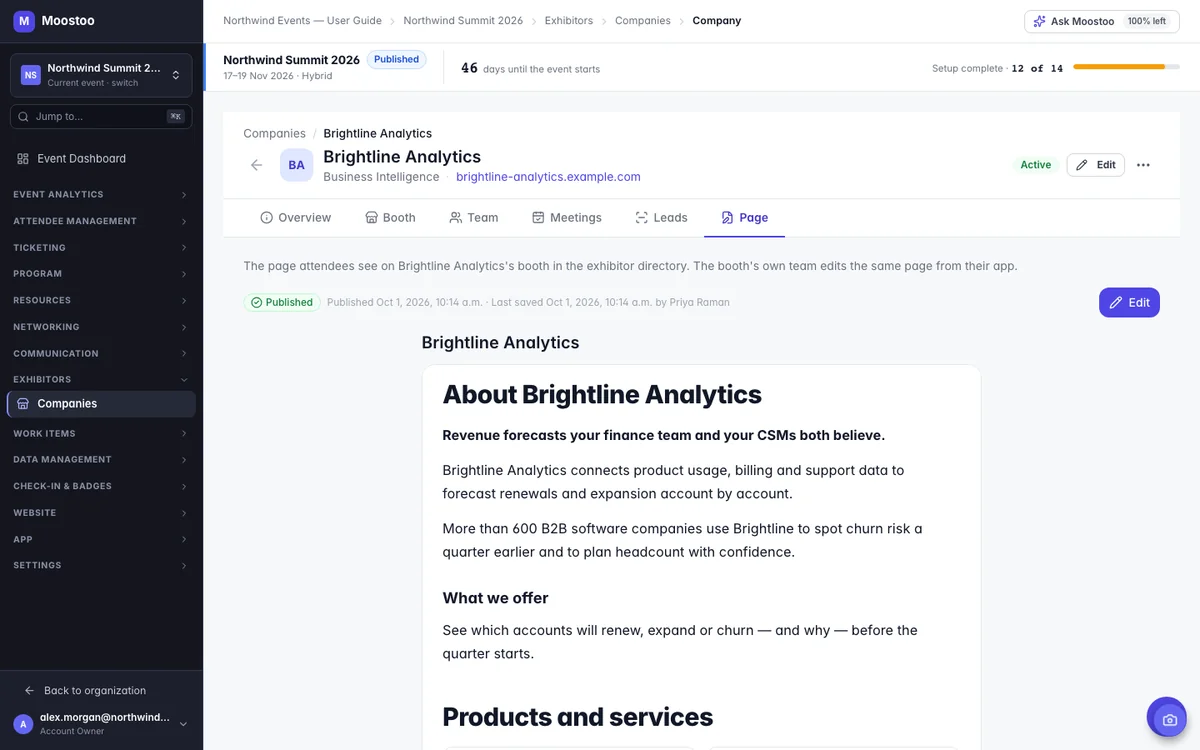This screenshot has width=1200, height=750.
Task: Expand the Networking section
Action: [101, 327]
